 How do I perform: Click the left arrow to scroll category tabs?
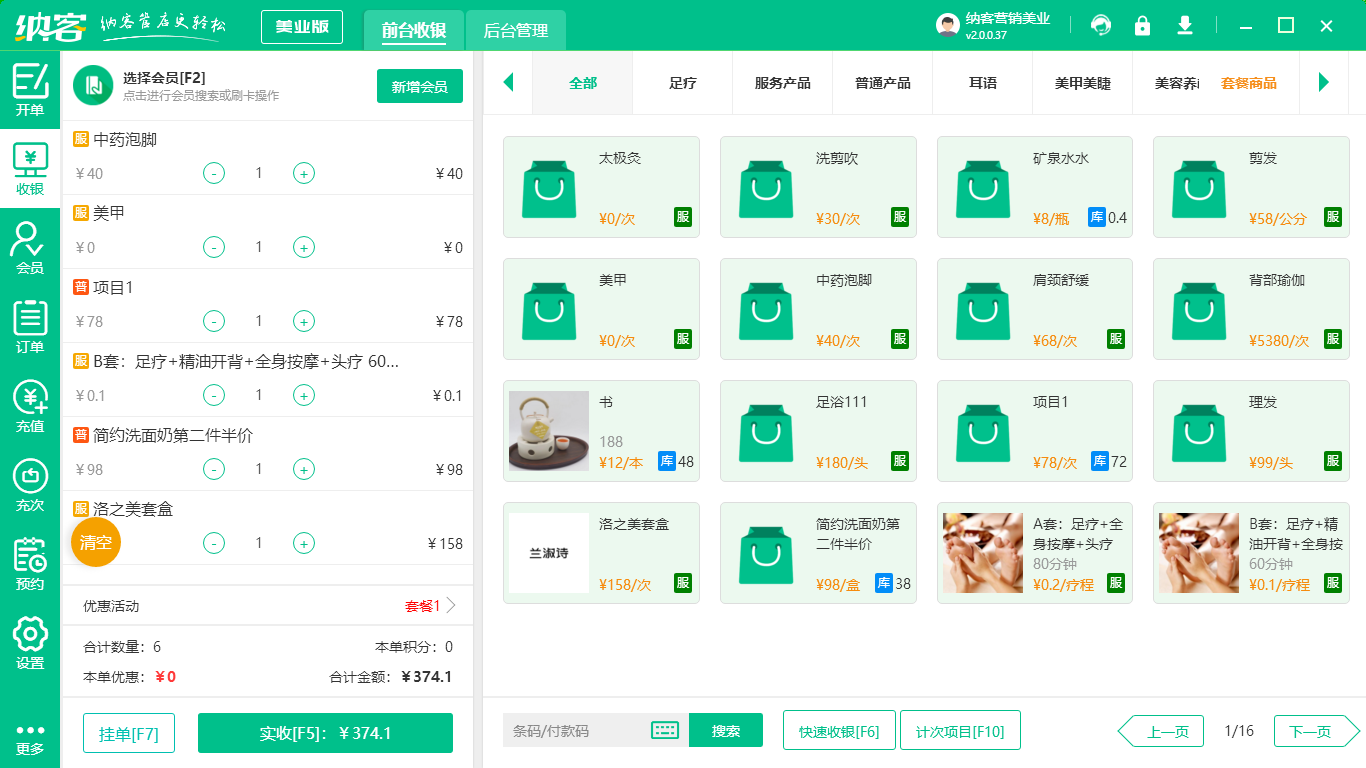pyautogui.click(x=508, y=84)
